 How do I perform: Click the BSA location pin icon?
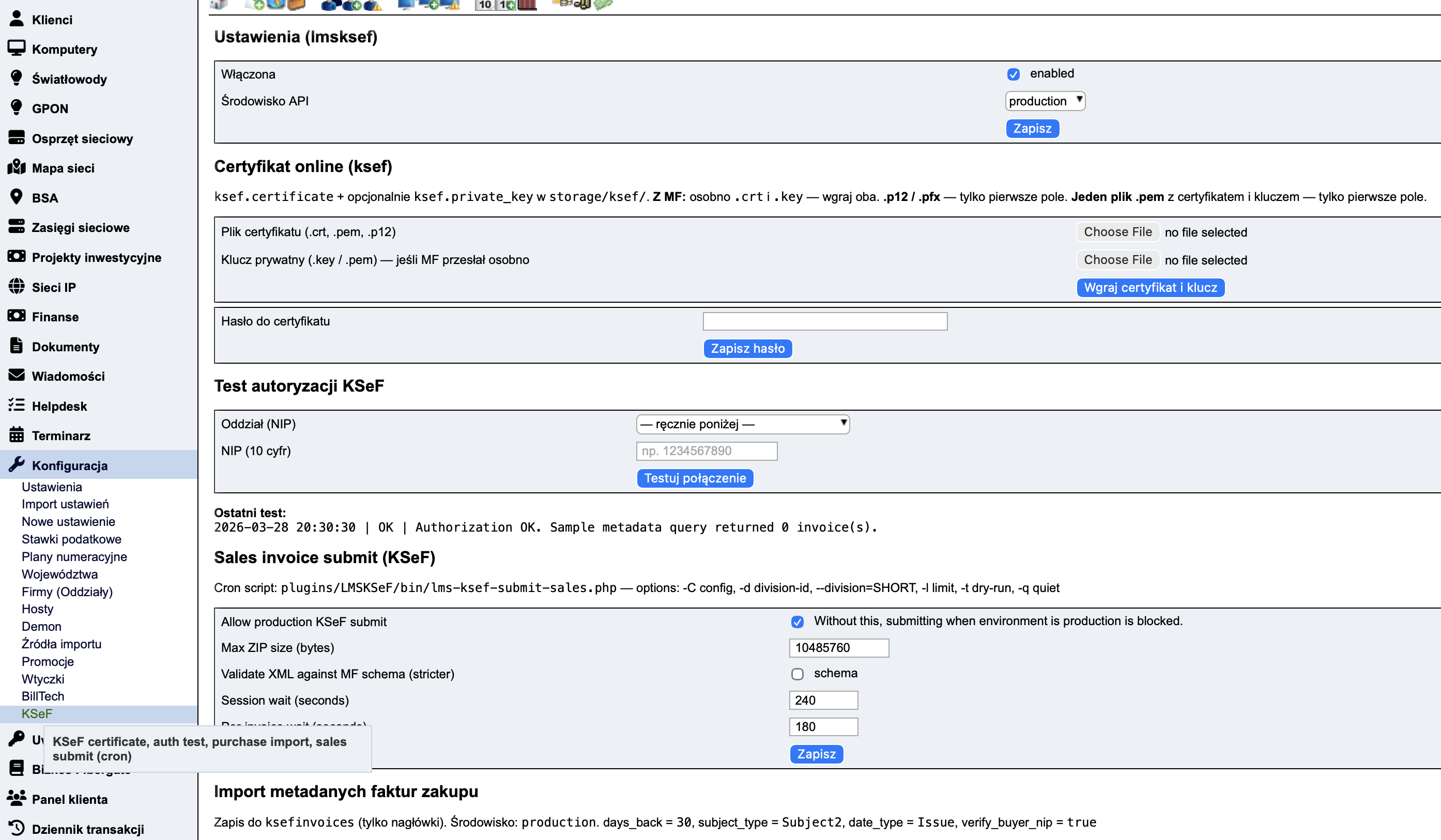17,197
